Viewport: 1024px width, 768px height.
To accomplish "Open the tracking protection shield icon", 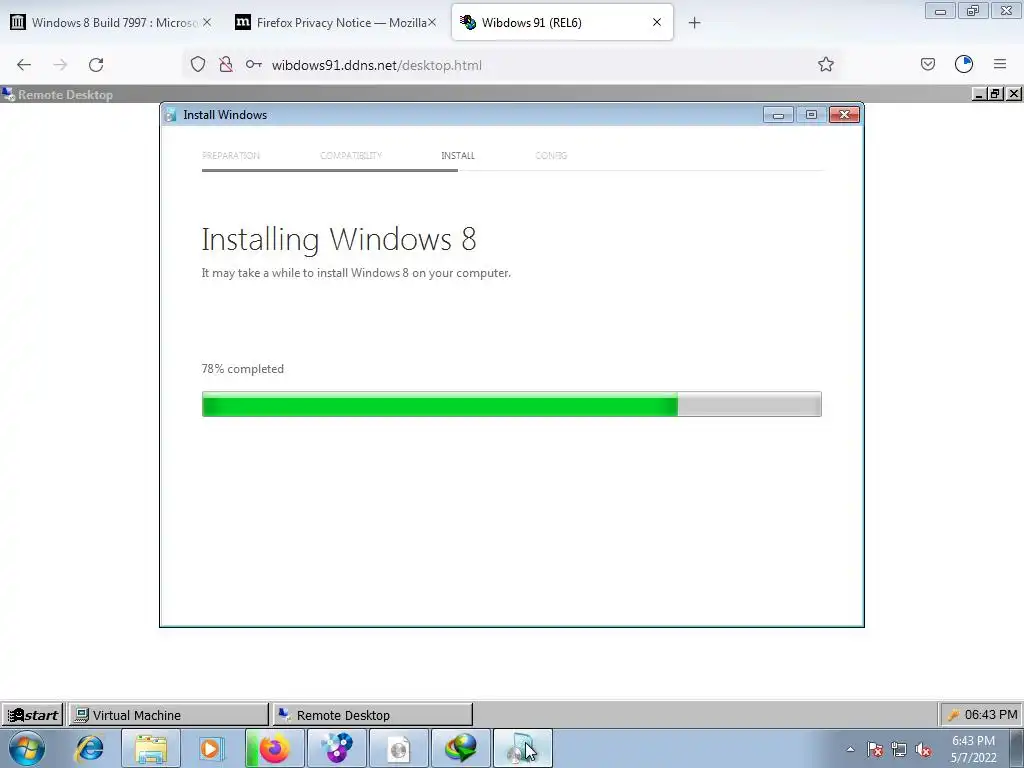I will pyautogui.click(x=198, y=65).
